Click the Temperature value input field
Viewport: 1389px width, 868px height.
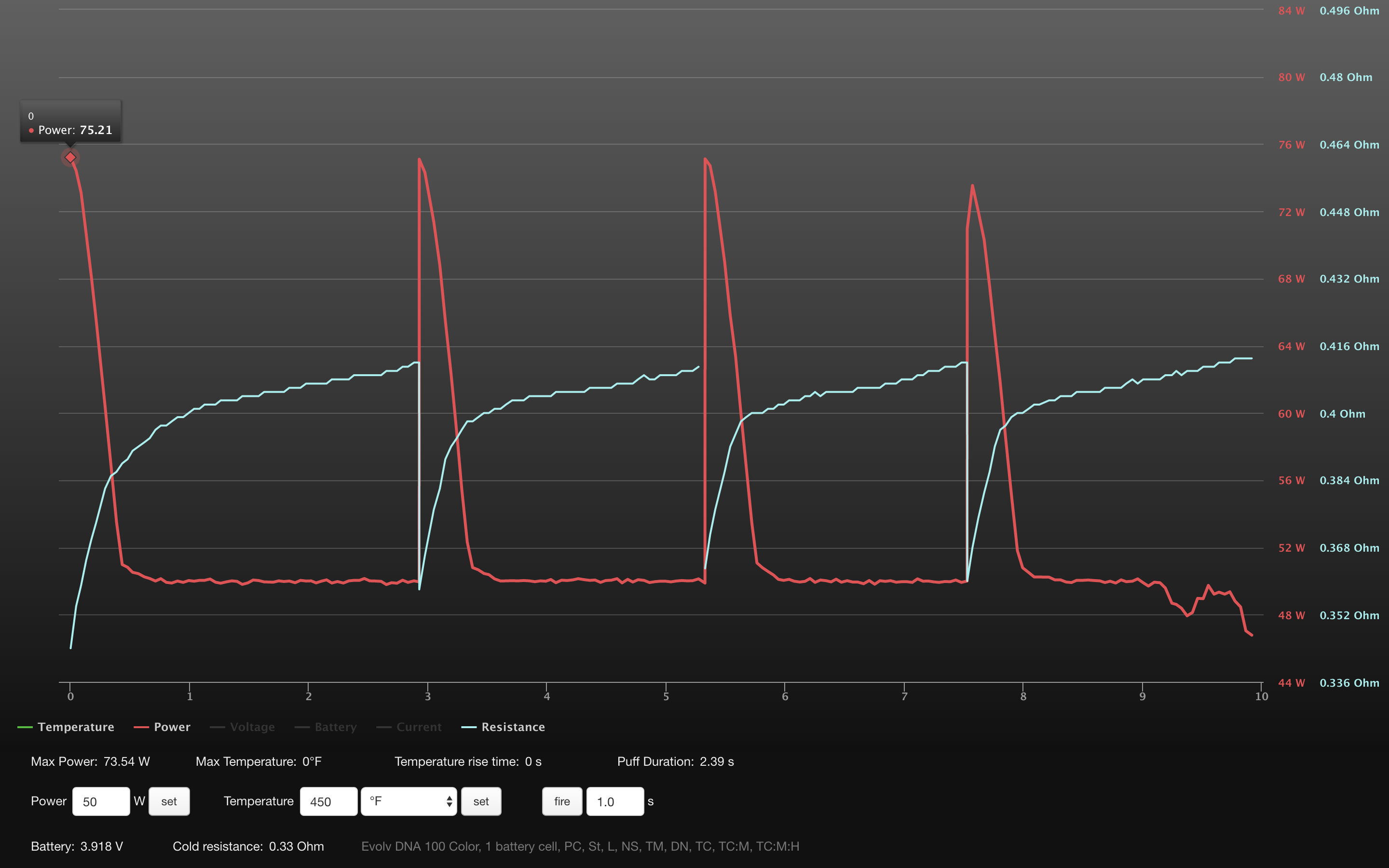click(x=328, y=801)
